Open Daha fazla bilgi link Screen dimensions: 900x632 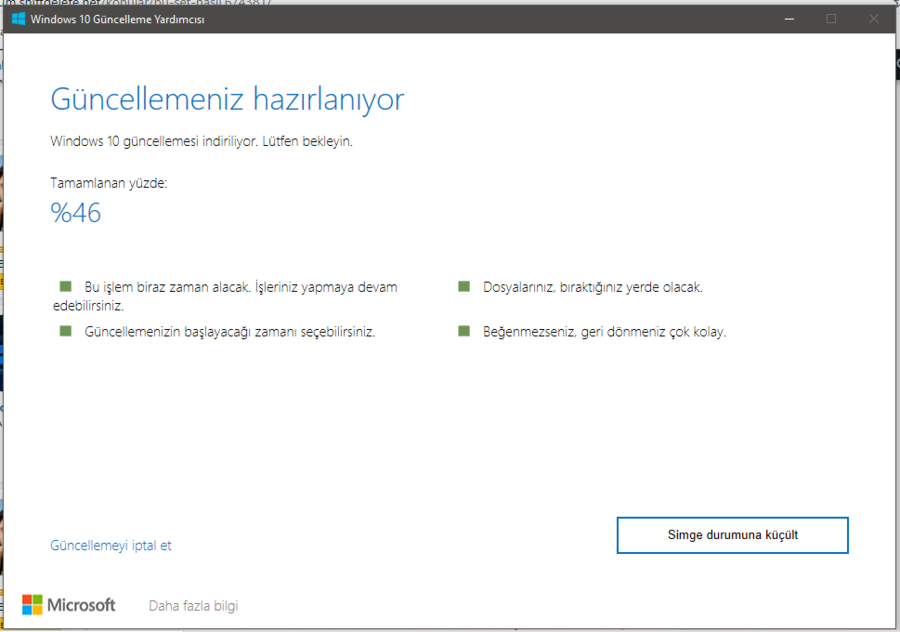coord(193,606)
